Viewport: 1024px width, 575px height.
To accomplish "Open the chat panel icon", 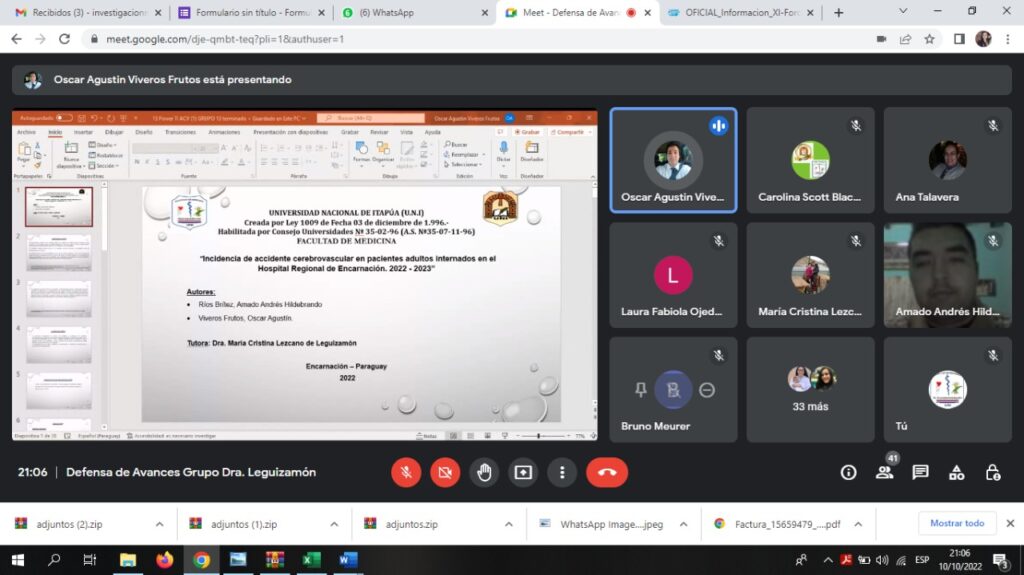I will point(920,472).
